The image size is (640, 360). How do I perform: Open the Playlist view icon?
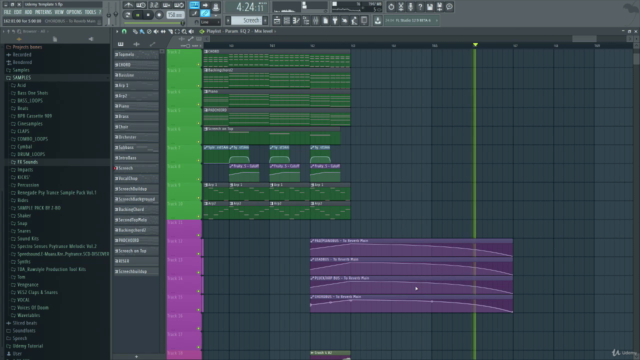[277, 20]
